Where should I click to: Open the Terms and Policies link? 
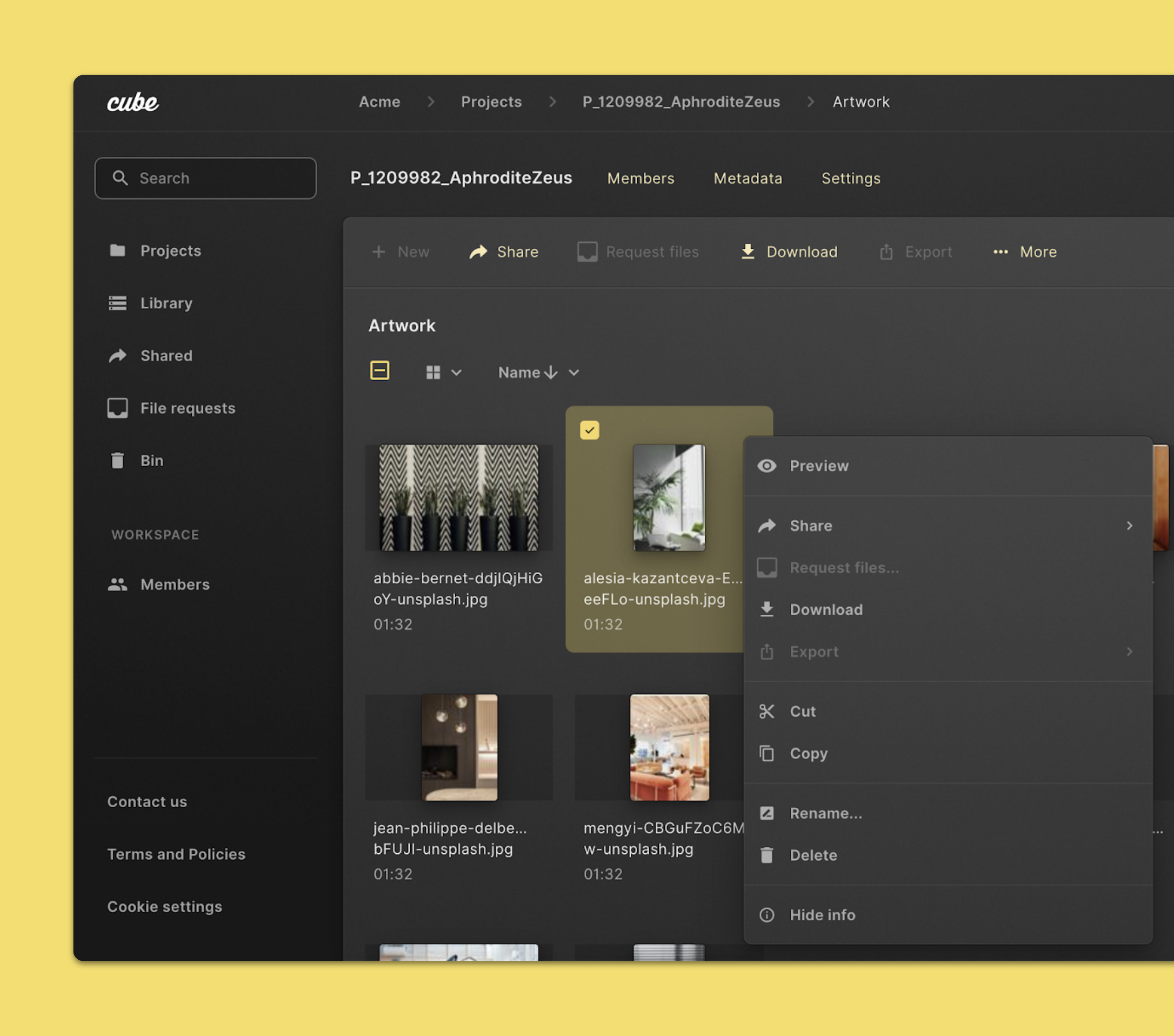click(x=176, y=854)
